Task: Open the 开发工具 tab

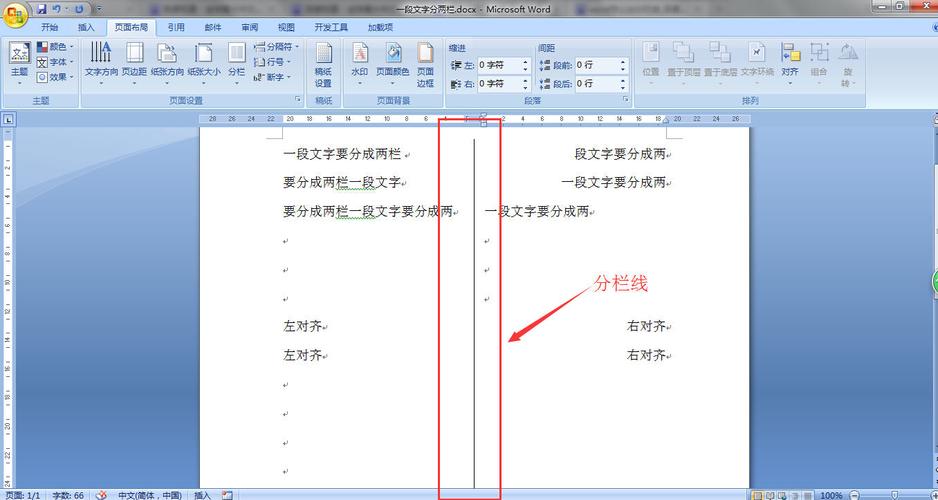Action: pyautogui.click(x=331, y=28)
